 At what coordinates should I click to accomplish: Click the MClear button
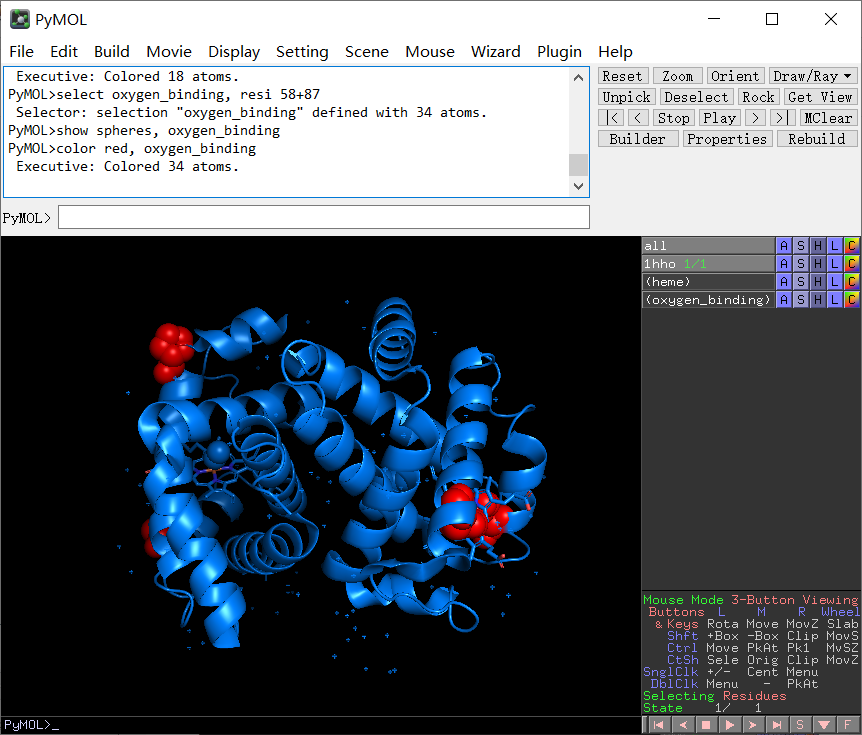(828, 118)
